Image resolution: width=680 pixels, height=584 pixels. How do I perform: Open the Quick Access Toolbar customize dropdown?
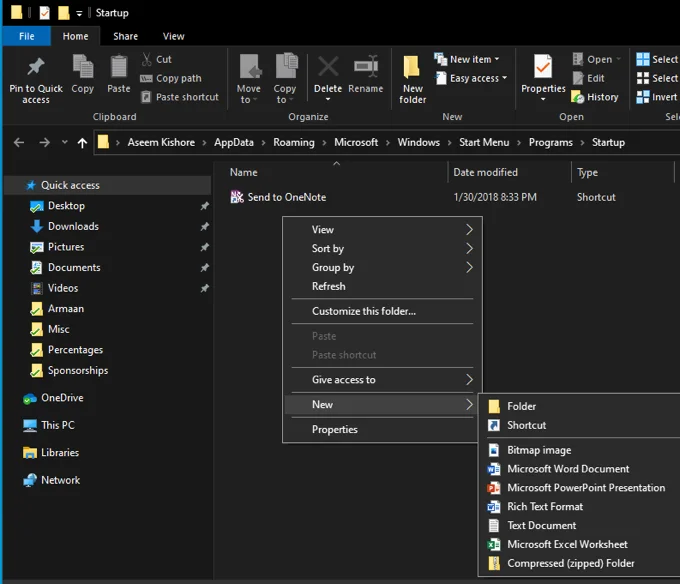click(79, 13)
